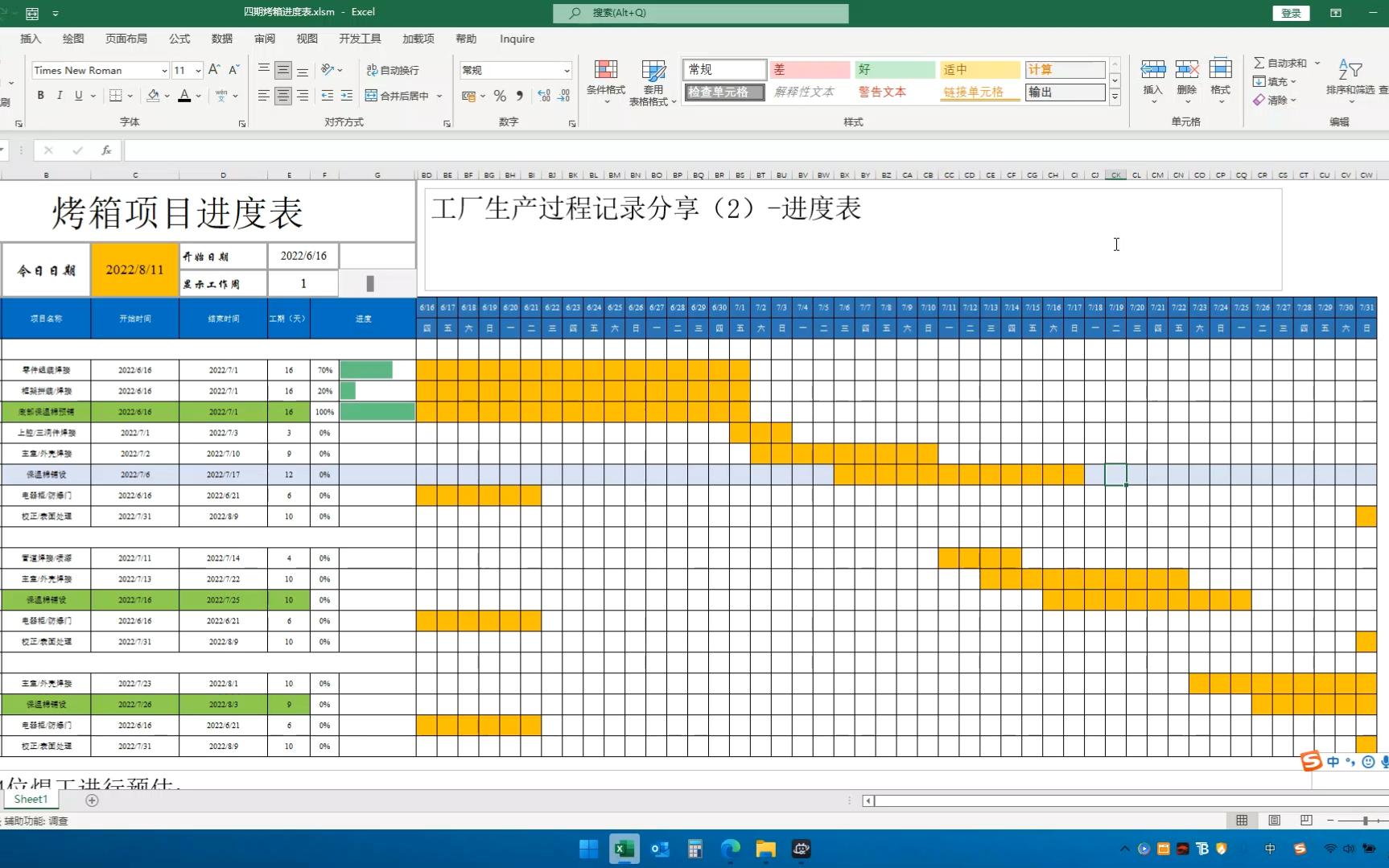Apply center alignment icon
This screenshot has height=868, width=1389.
[x=282, y=95]
